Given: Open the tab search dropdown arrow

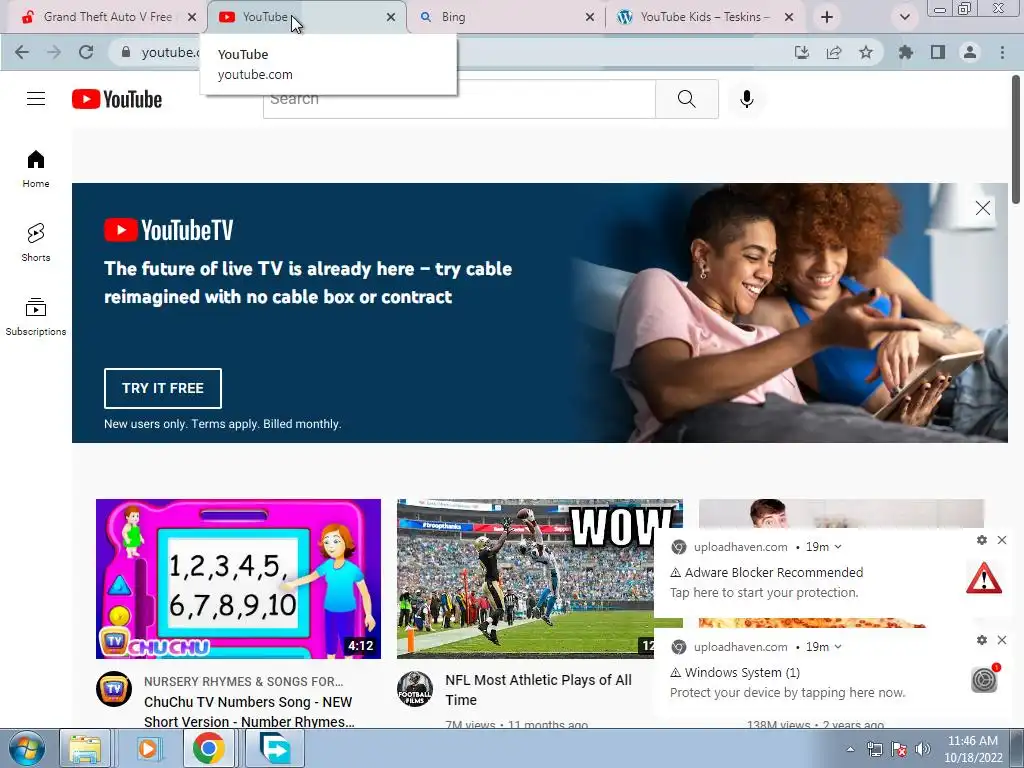Looking at the screenshot, I should coord(904,17).
